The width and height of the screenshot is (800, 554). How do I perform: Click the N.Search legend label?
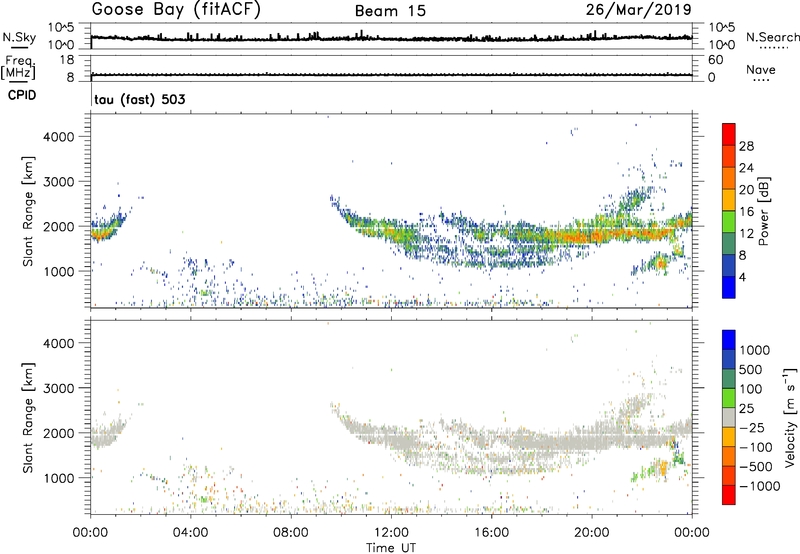pyautogui.click(x=772, y=37)
